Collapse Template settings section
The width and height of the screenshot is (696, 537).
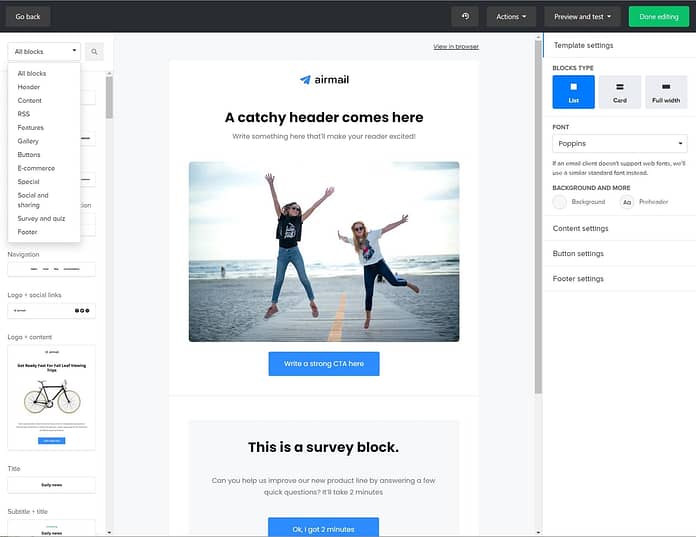click(620, 45)
